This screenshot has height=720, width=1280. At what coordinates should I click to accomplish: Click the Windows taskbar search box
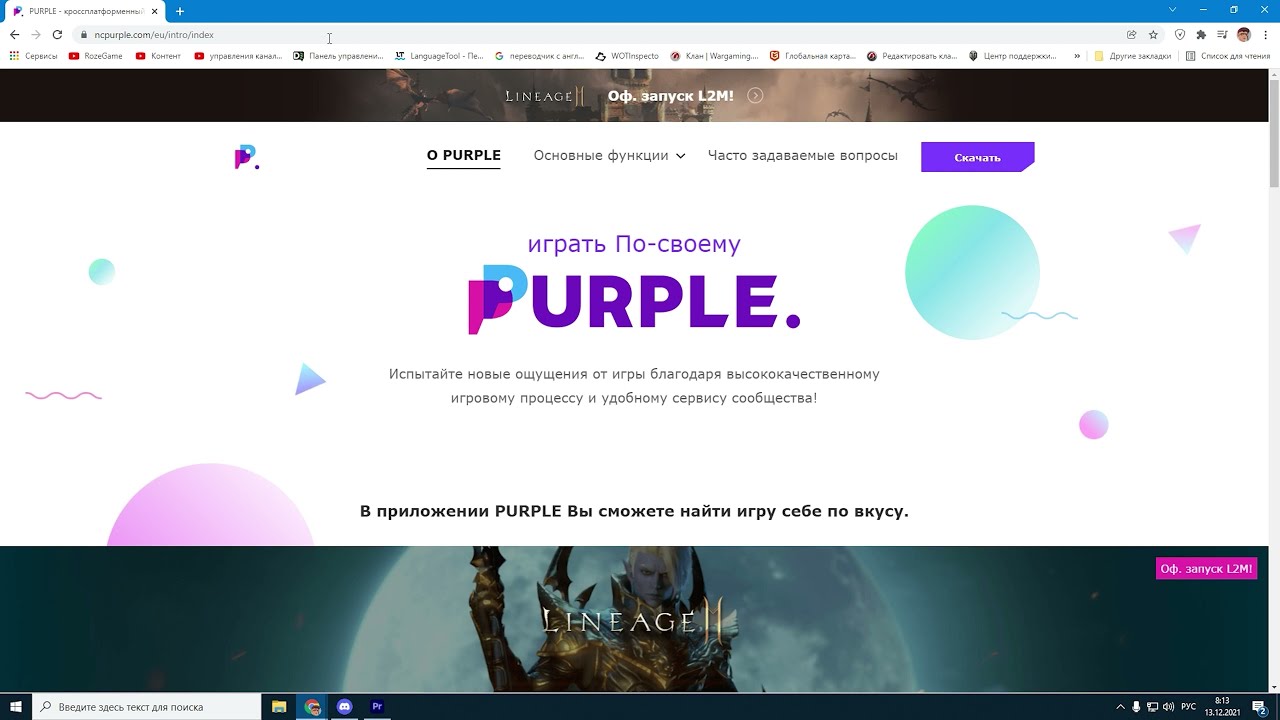[x=146, y=707]
